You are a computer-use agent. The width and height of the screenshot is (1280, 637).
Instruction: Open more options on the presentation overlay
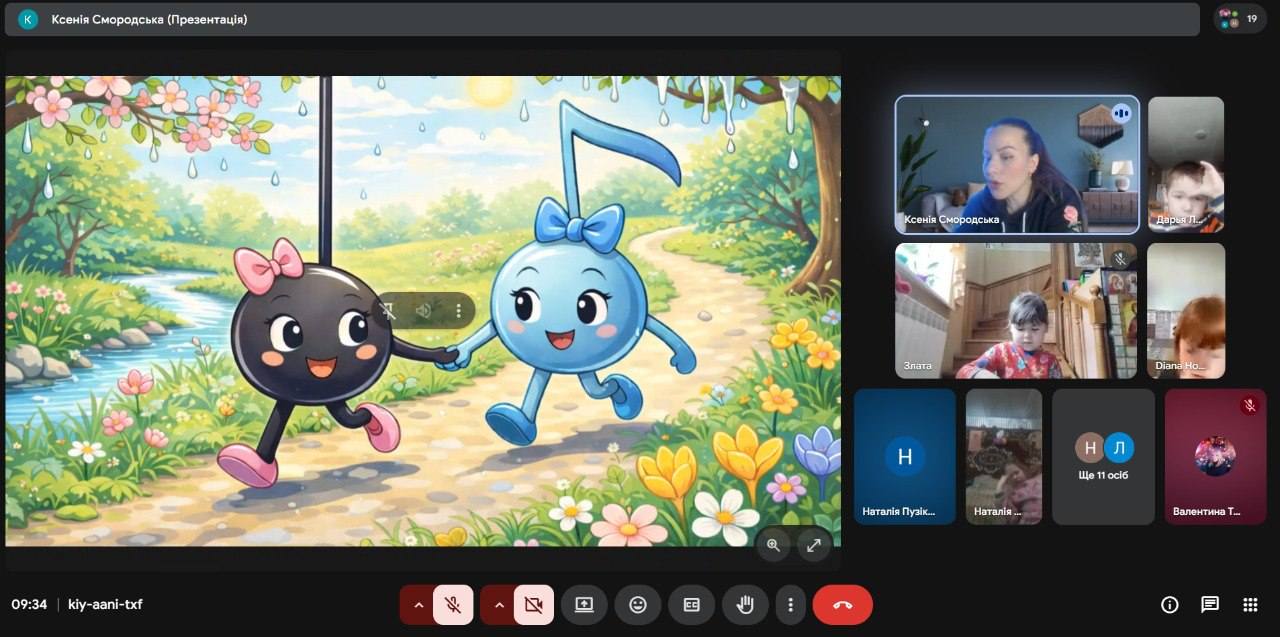coord(458,311)
